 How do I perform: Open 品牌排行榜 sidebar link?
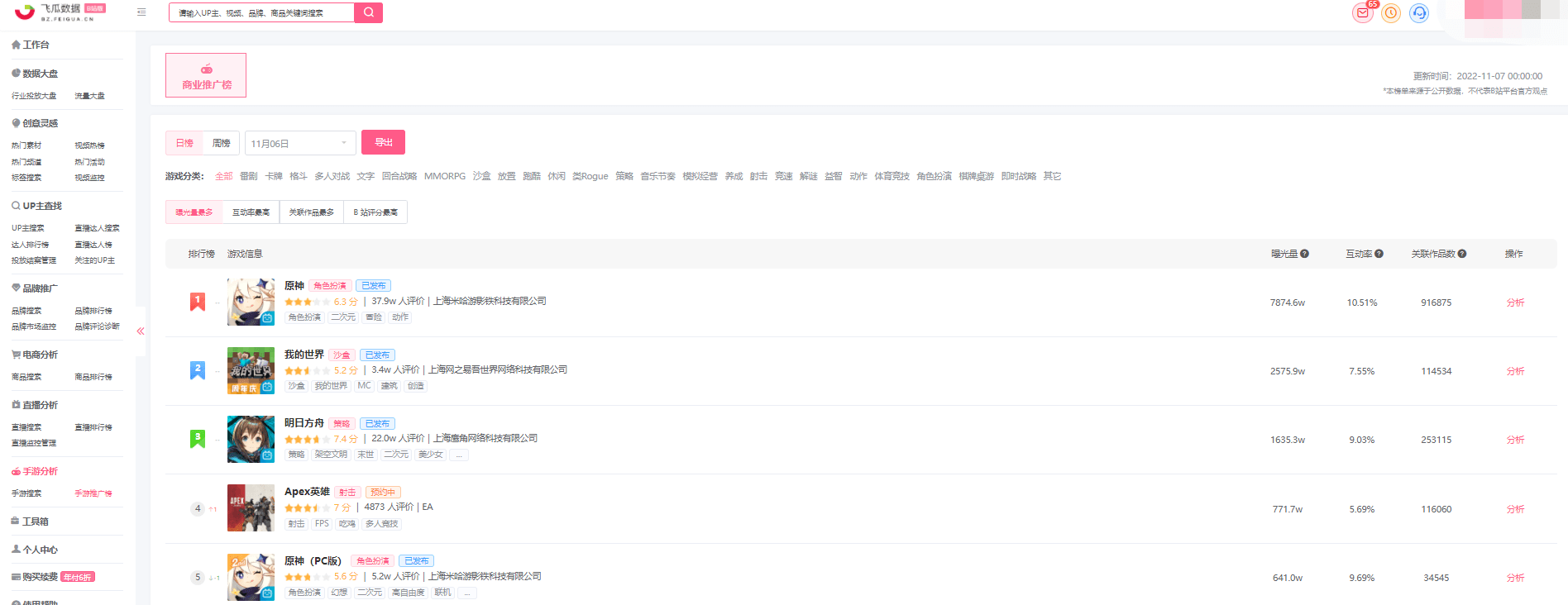(x=93, y=311)
